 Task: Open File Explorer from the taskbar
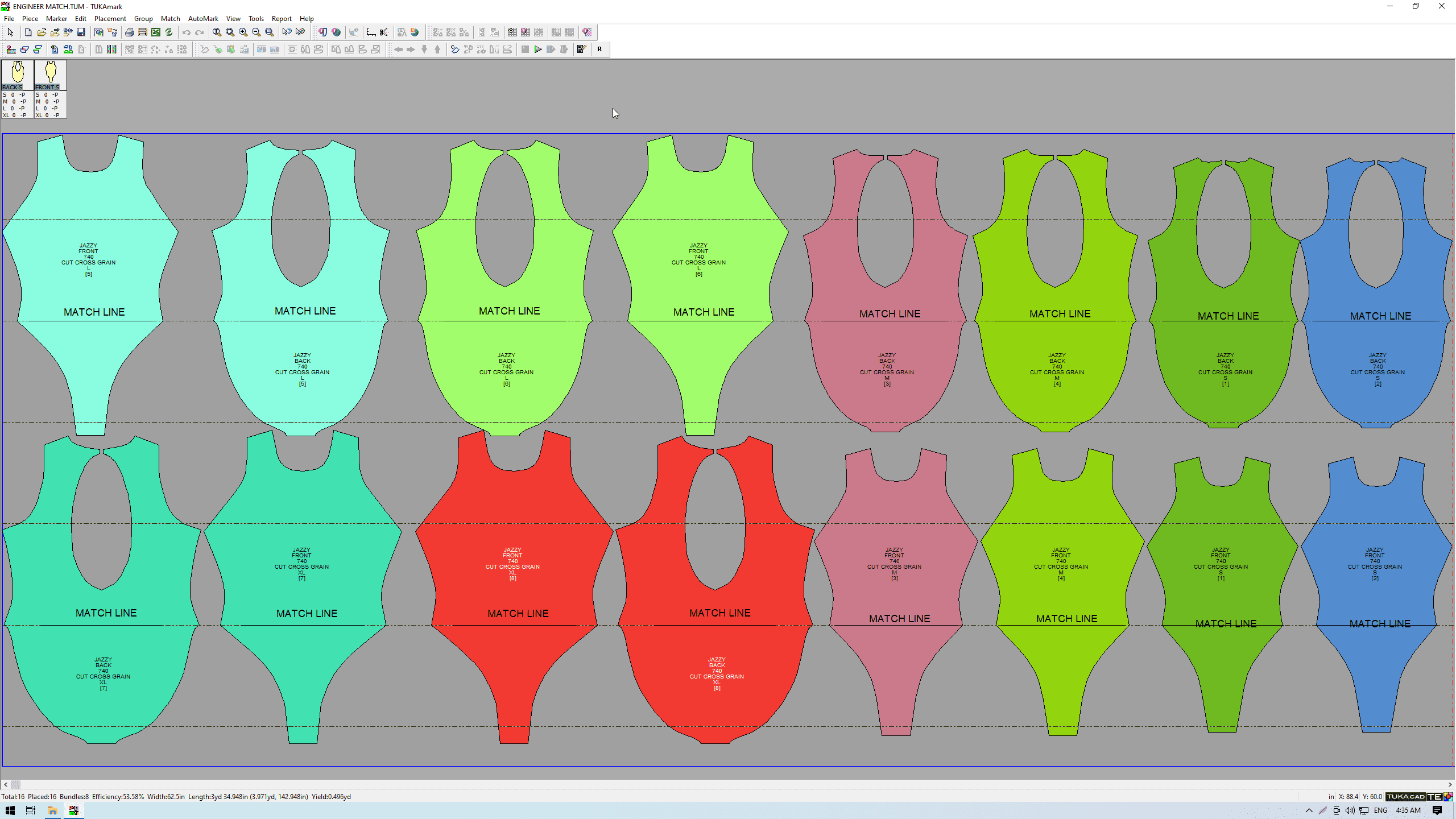pos(52,810)
